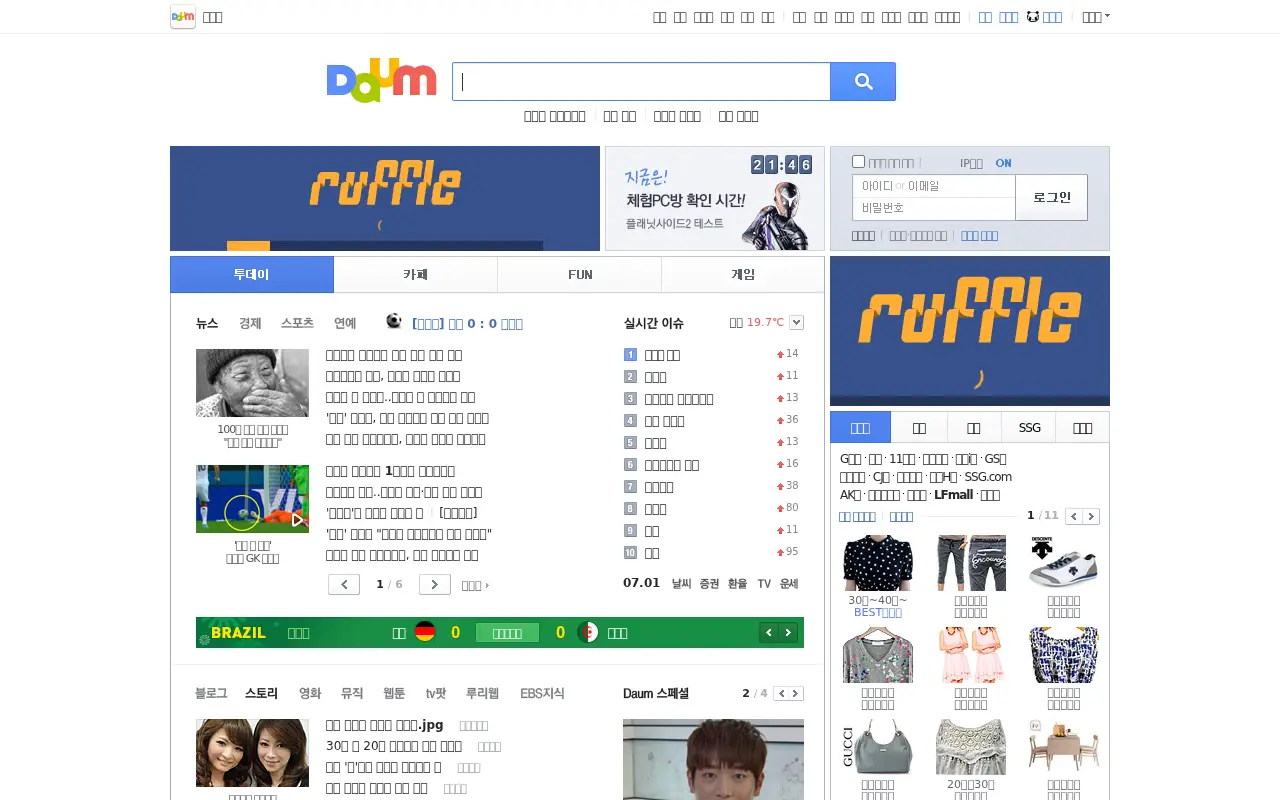Viewport: 1280px width, 800px height.
Task: Click the 비밀번호 password field
Action: point(934,208)
